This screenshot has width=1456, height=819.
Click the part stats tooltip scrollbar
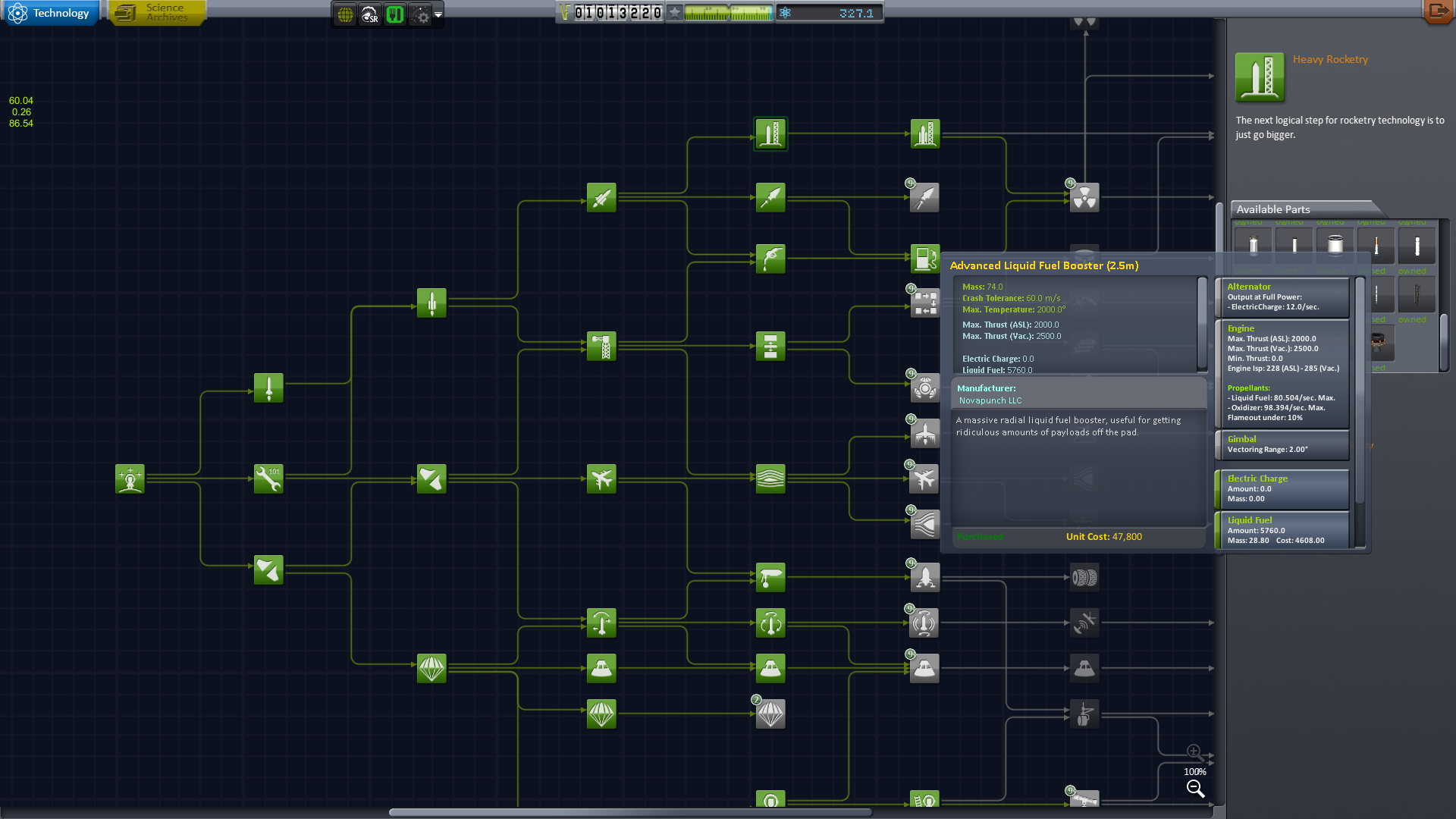pos(1202,324)
